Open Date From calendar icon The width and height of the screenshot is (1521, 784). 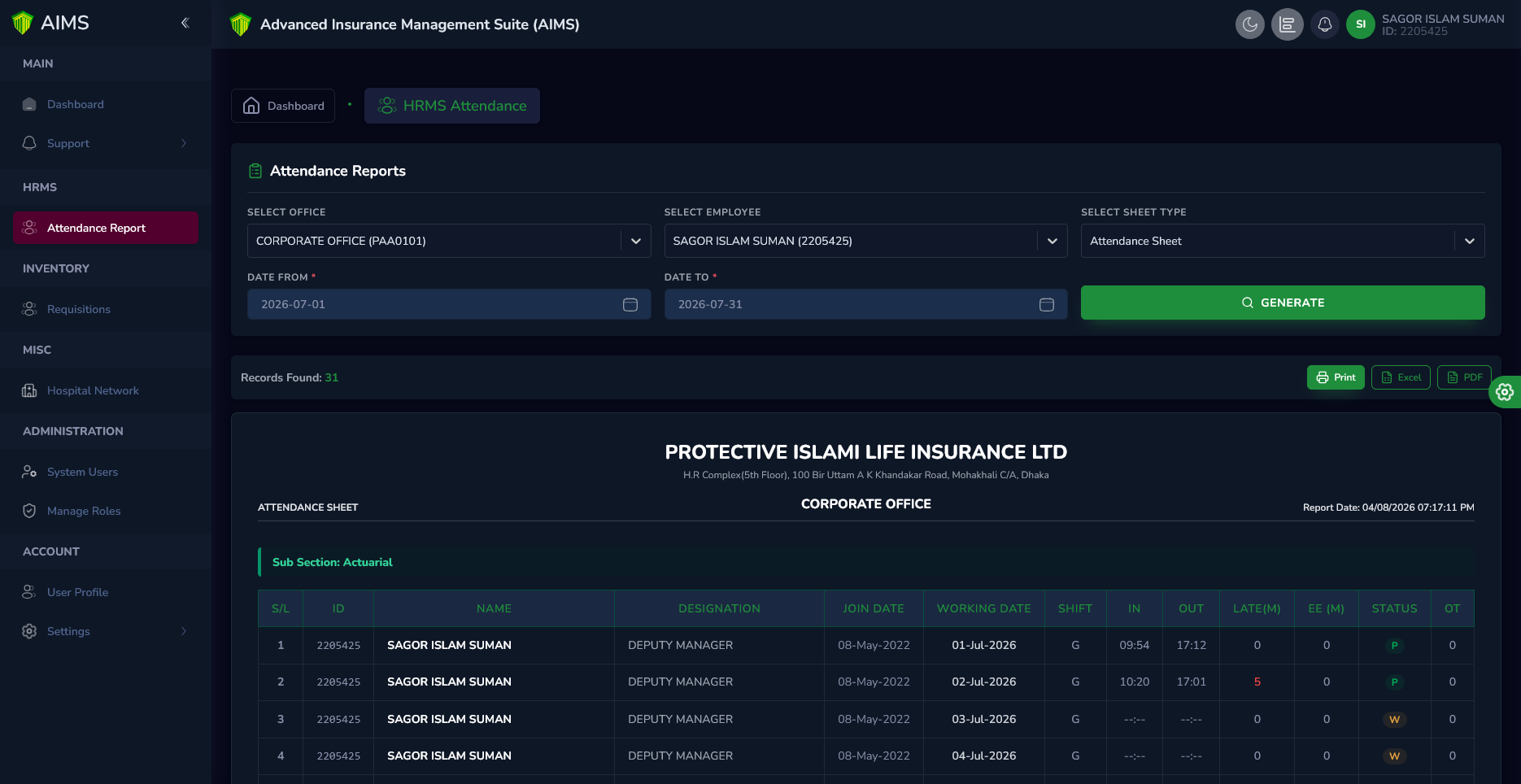click(630, 304)
